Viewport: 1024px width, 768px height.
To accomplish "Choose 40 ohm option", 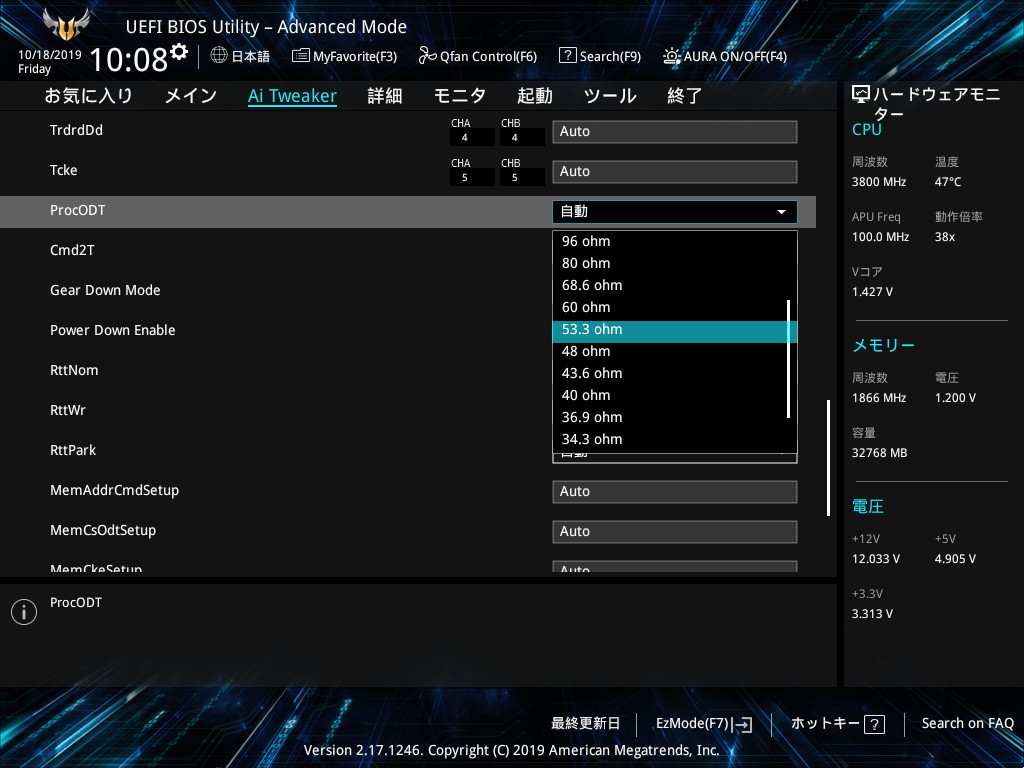I will click(x=670, y=395).
